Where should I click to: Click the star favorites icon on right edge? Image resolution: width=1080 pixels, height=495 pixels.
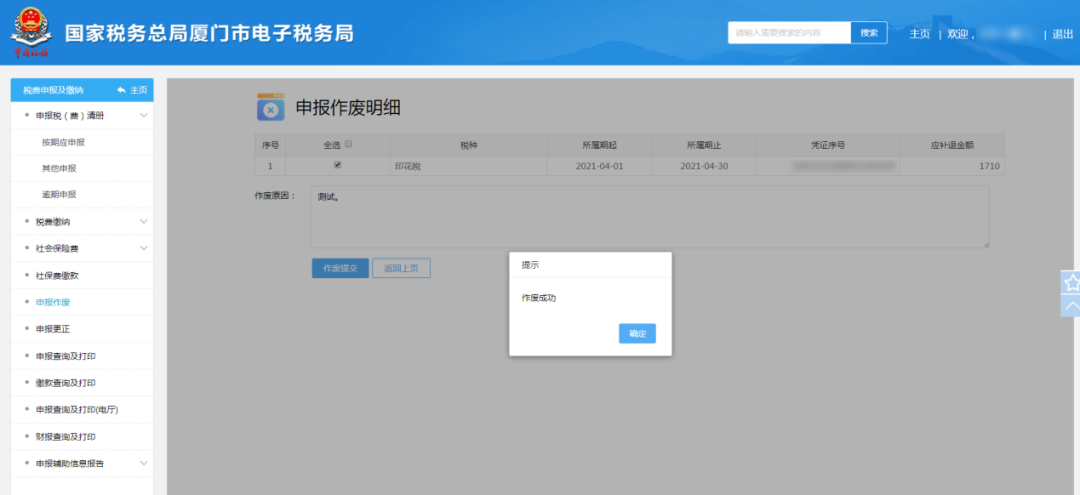click(x=1070, y=283)
